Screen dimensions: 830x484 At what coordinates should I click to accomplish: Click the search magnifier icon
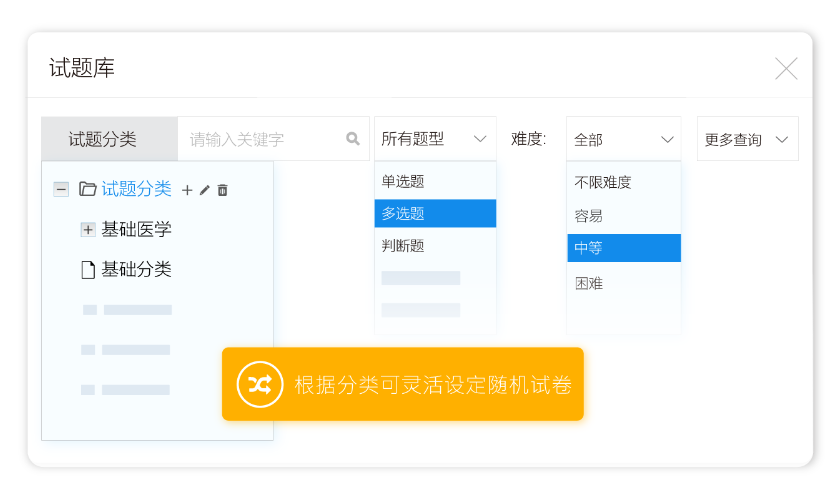pos(352,139)
